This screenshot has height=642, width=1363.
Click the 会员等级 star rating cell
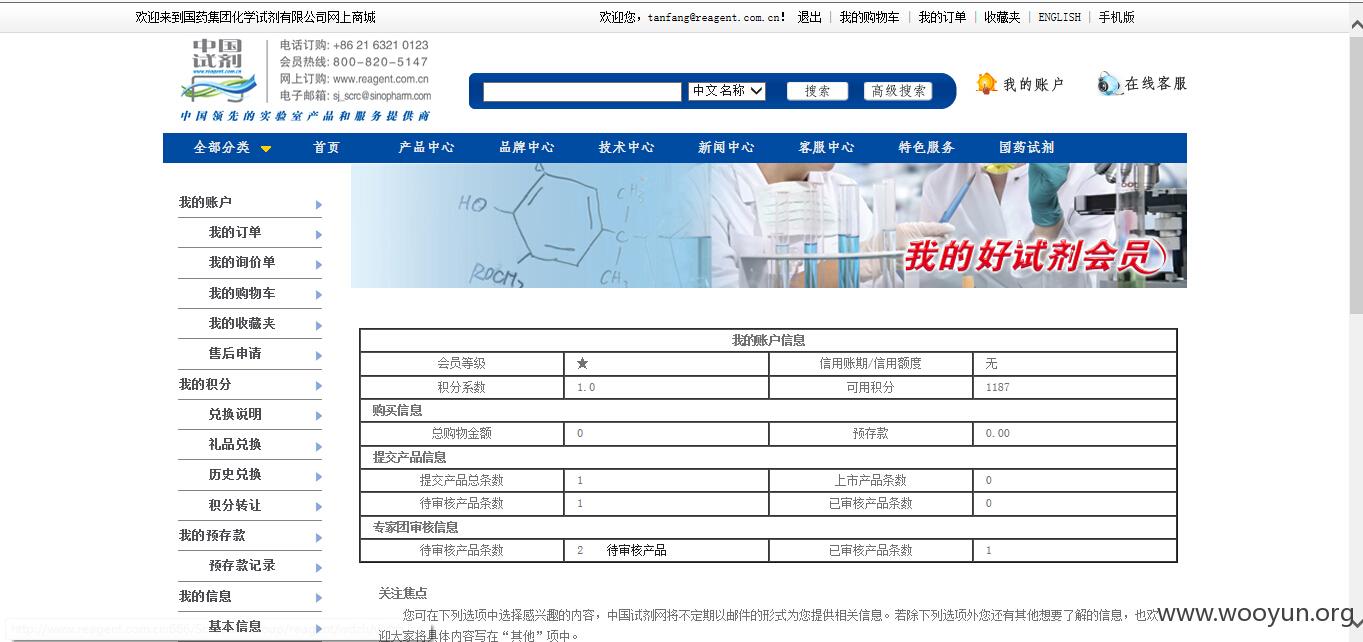coord(666,363)
